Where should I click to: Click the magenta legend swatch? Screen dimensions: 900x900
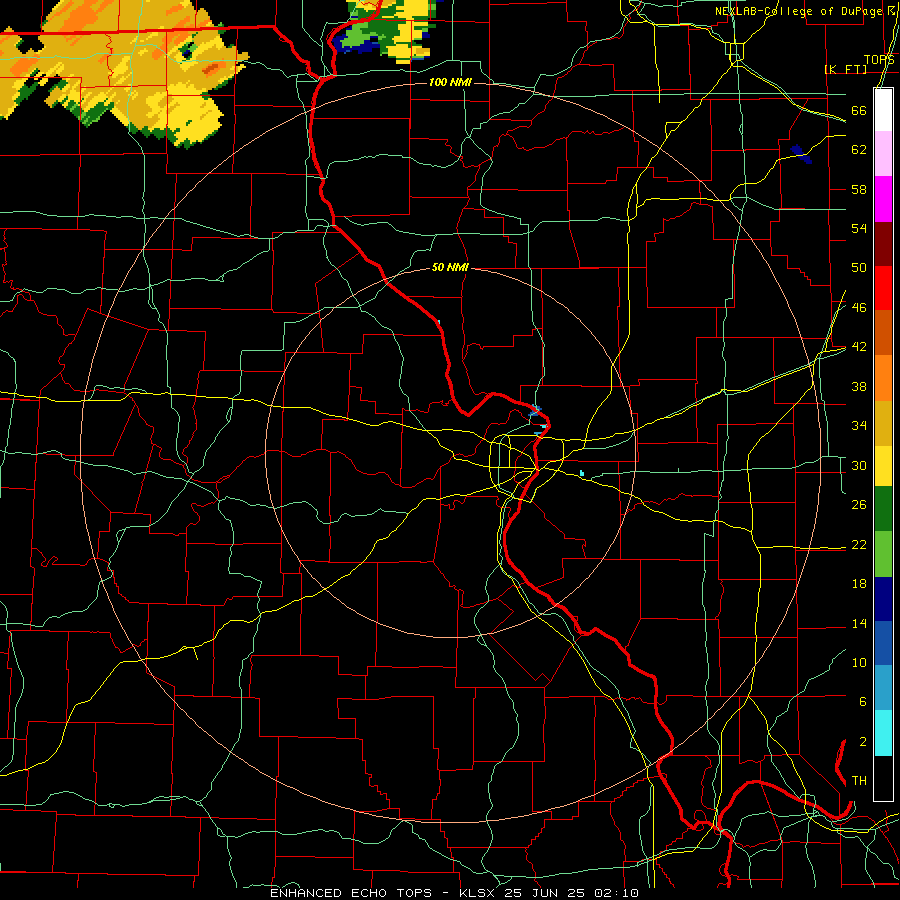point(883,199)
